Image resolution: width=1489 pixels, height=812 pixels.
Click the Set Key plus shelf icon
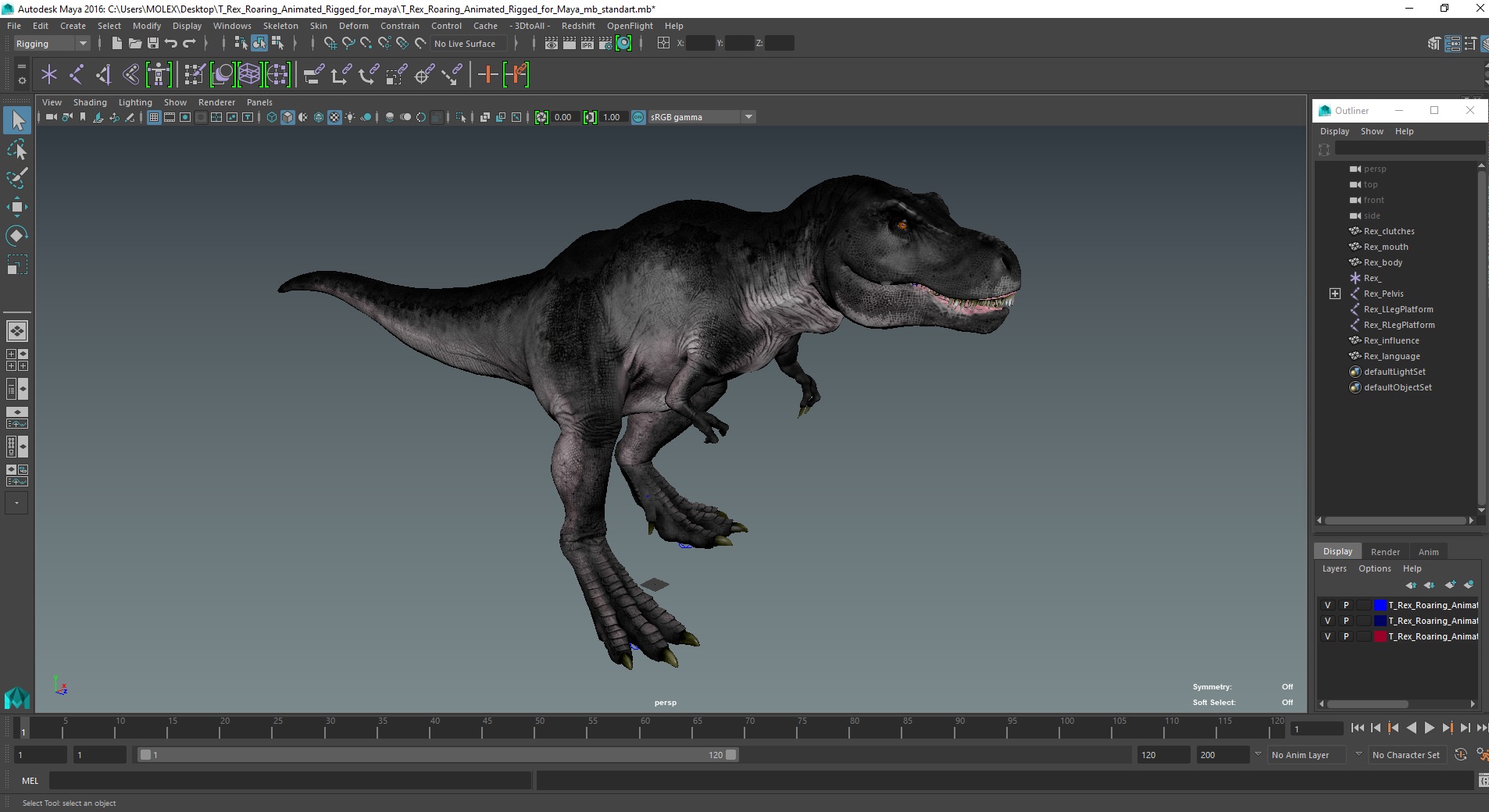(487, 75)
